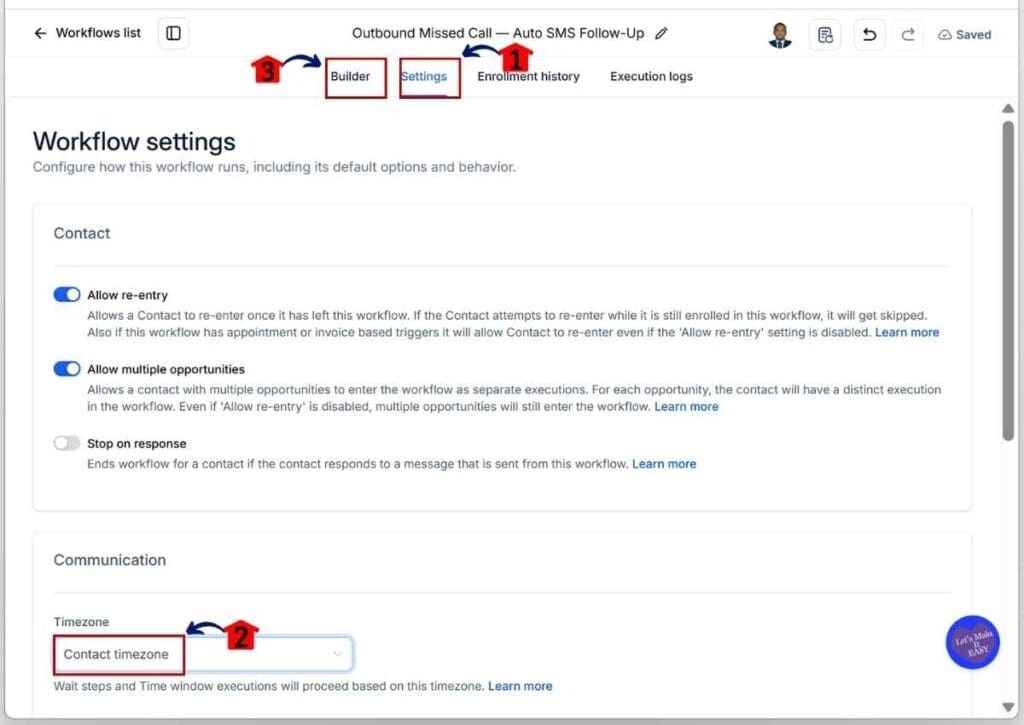The width and height of the screenshot is (1024, 725).
Task: View the Execution logs tab
Action: click(651, 76)
